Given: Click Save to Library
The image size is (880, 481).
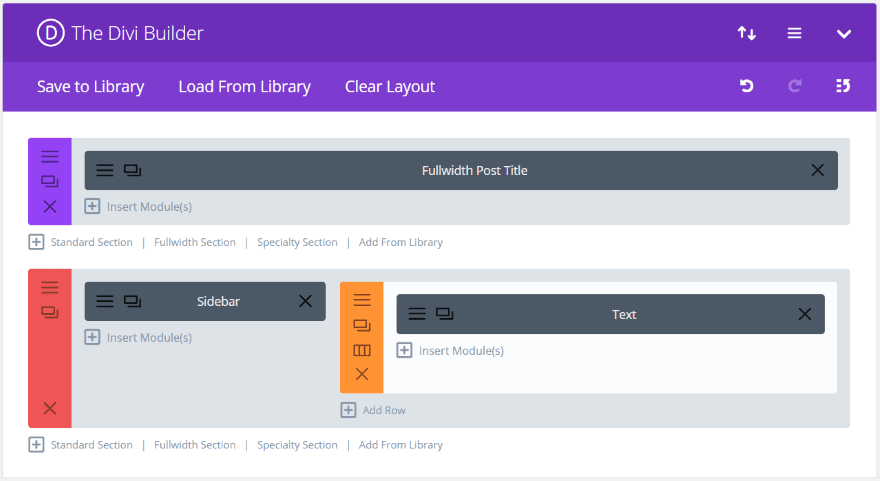Looking at the screenshot, I should pyautogui.click(x=90, y=87).
